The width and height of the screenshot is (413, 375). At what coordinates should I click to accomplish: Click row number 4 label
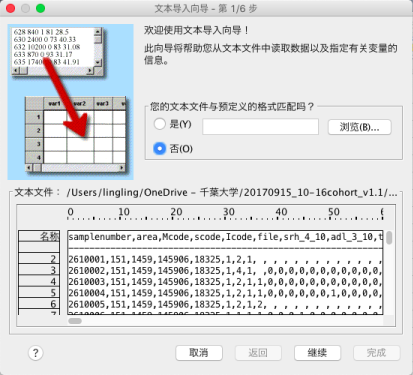pyautogui.click(x=39, y=281)
